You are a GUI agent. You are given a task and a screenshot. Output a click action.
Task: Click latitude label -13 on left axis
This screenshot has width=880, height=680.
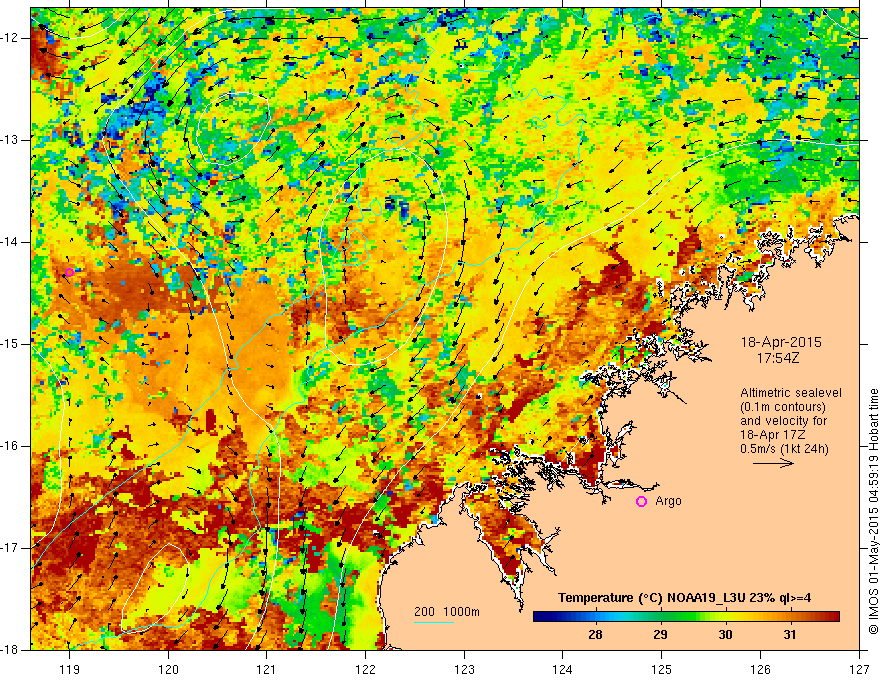pyautogui.click(x=11, y=140)
